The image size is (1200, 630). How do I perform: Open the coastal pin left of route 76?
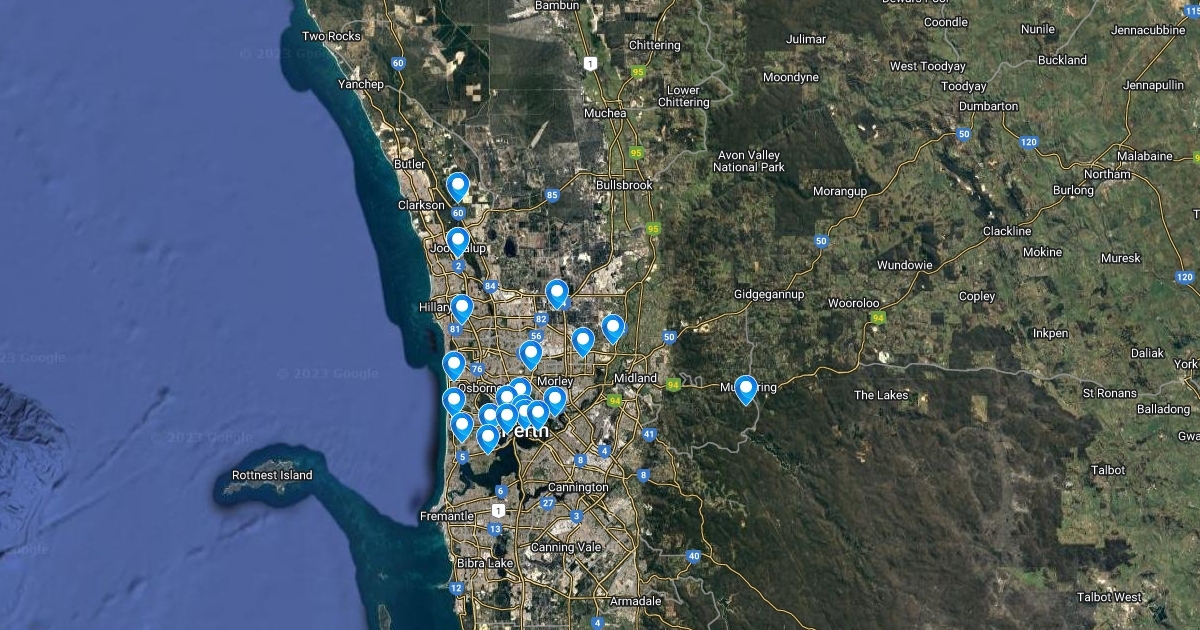(454, 366)
